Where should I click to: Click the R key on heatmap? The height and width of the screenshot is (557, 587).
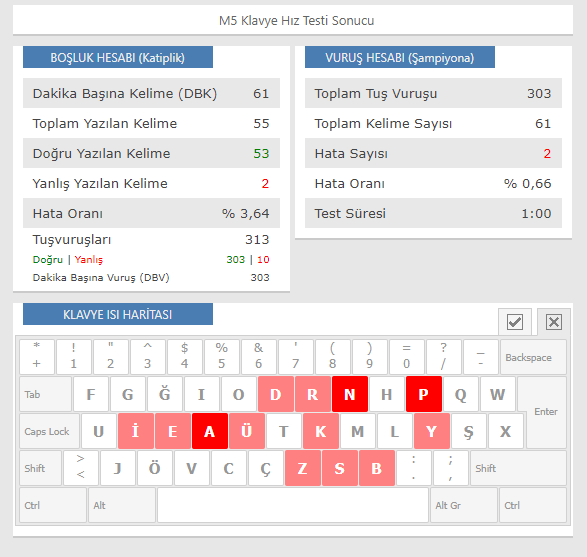click(x=313, y=394)
